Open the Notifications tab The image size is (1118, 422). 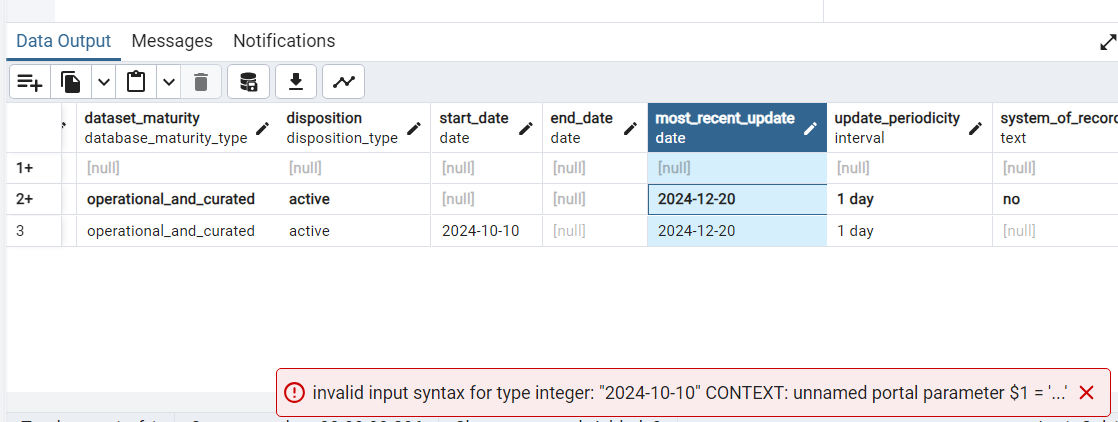pyautogui.click(x=284, y=41)
